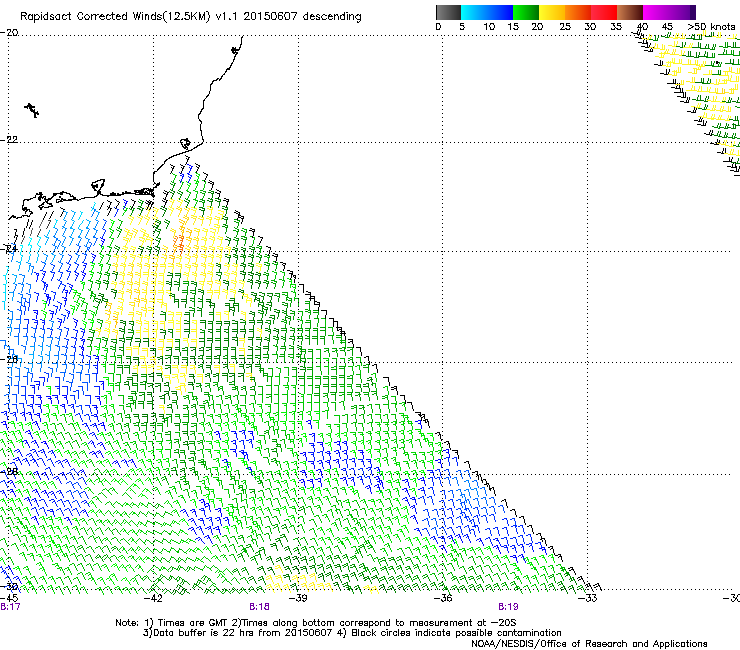
Task: Click the '-45' longitude label
Action: [9, 598]
